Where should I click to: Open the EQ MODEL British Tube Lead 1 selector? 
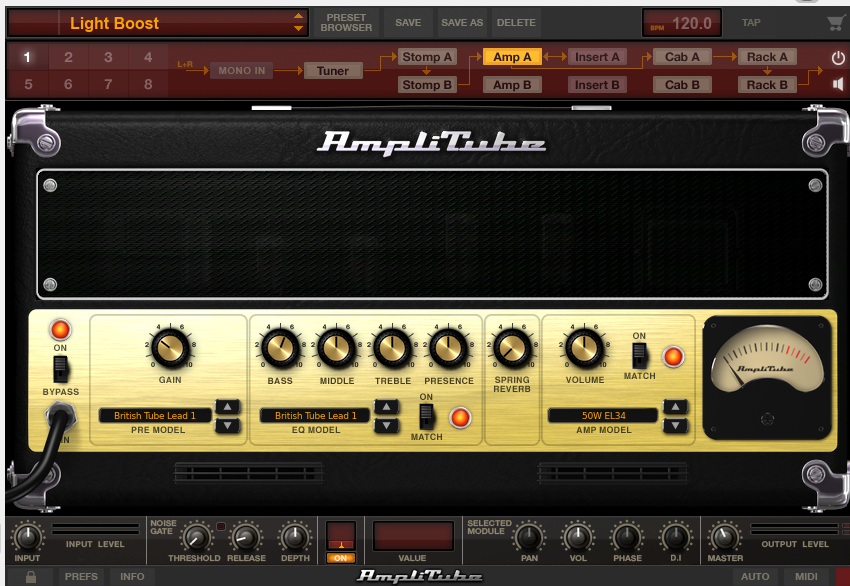(x=315, y=416)
